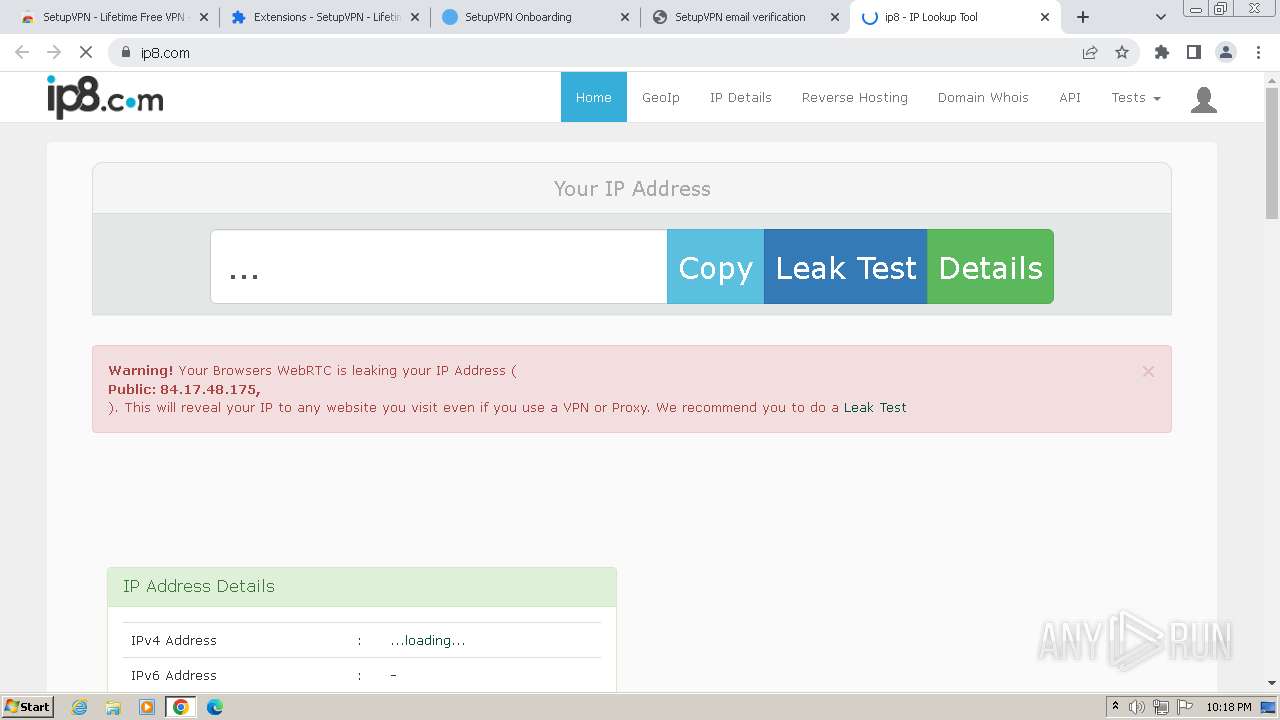Open the Home navigation item

click(594, 97)
